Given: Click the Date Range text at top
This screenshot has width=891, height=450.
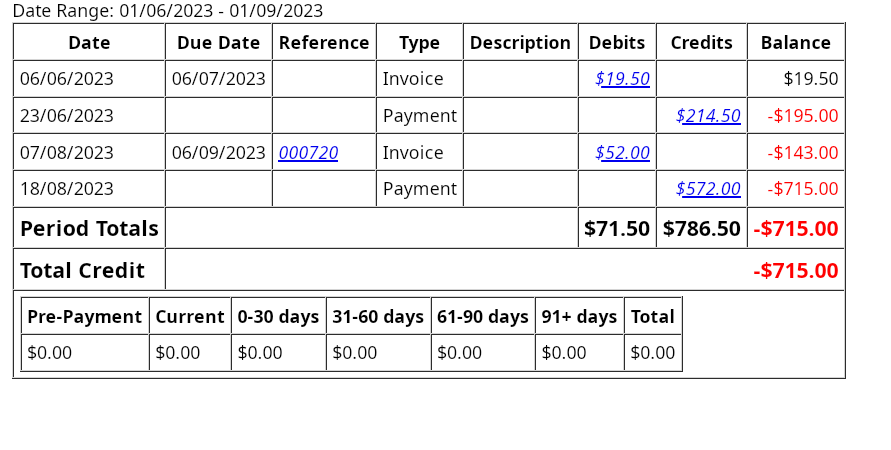Looking at the screenshot, I should 167,11.
